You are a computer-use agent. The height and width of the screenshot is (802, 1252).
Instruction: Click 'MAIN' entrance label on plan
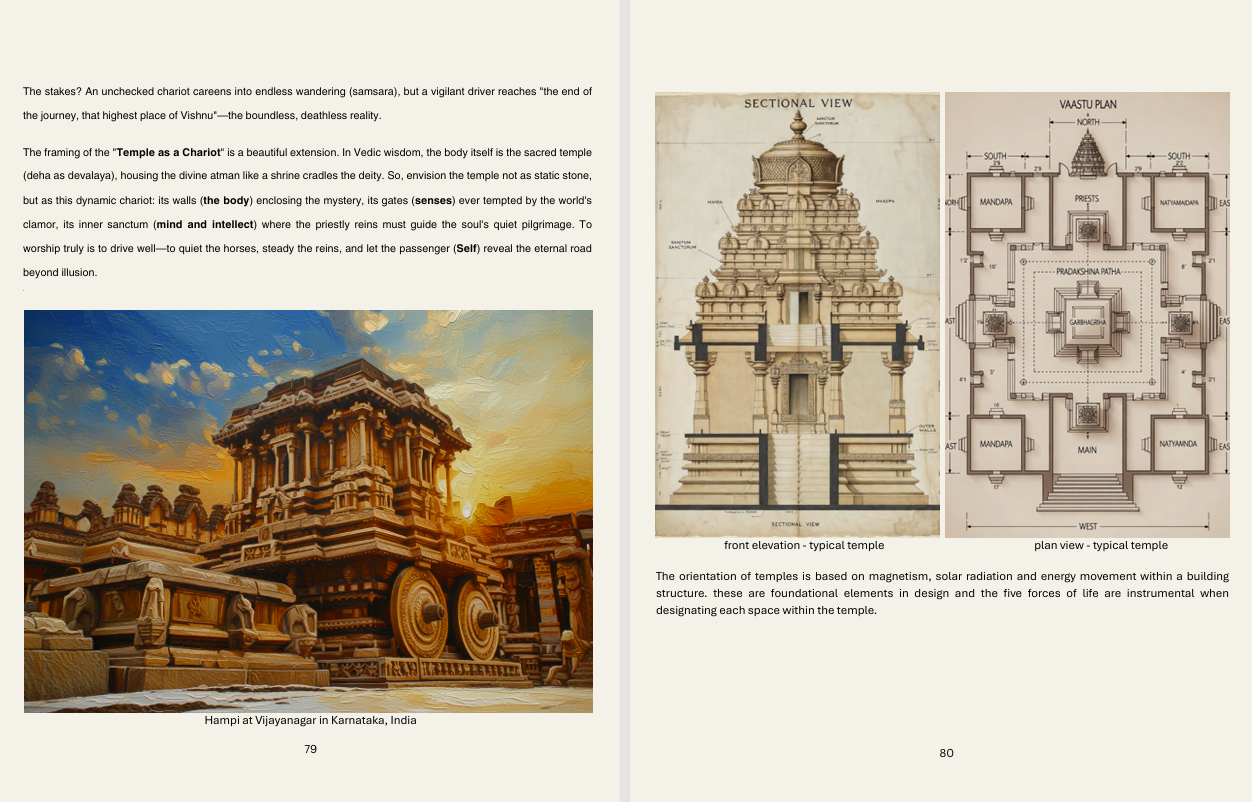(x=1087, y=451)
